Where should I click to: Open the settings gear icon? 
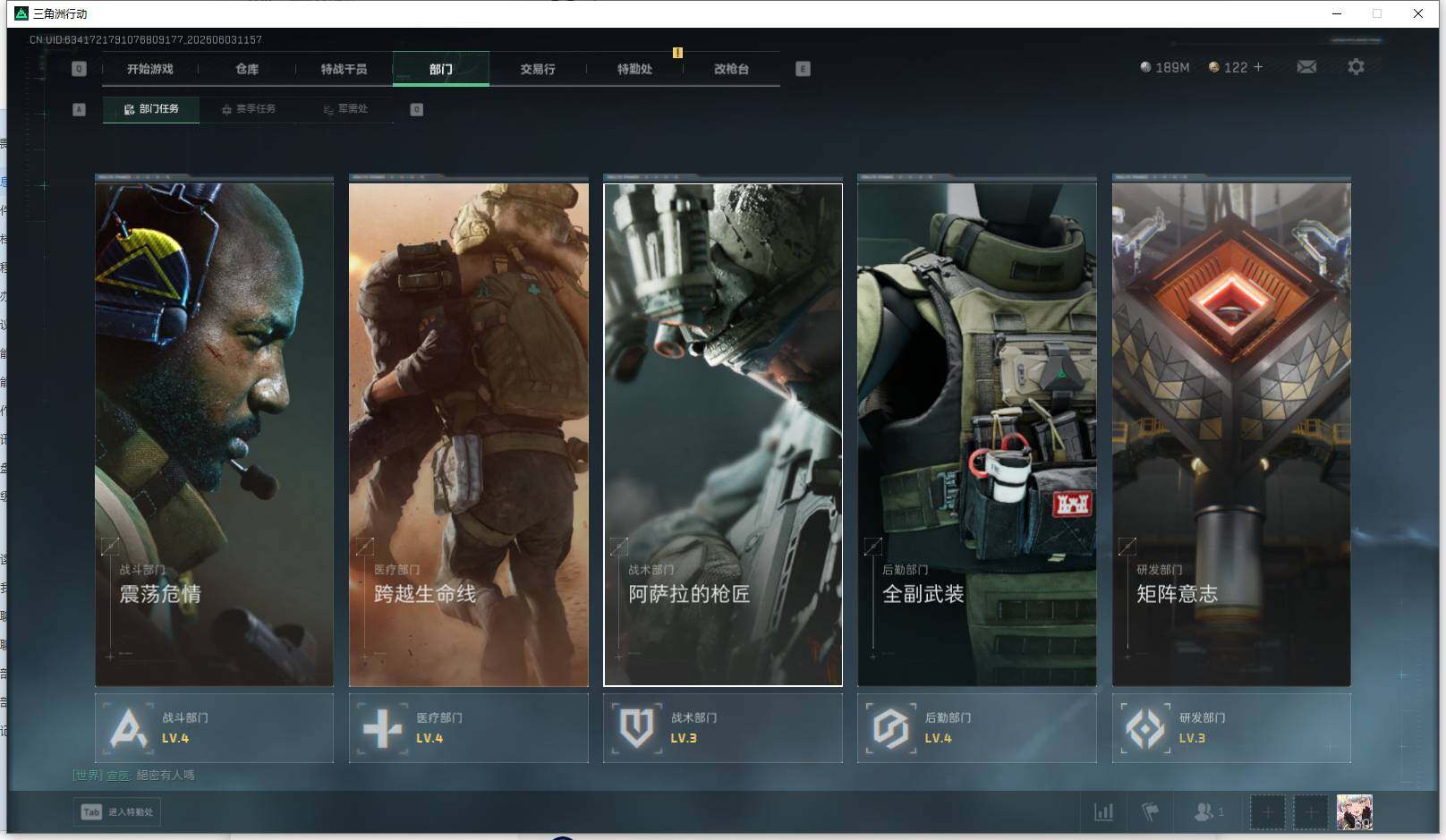point(1356,67)
